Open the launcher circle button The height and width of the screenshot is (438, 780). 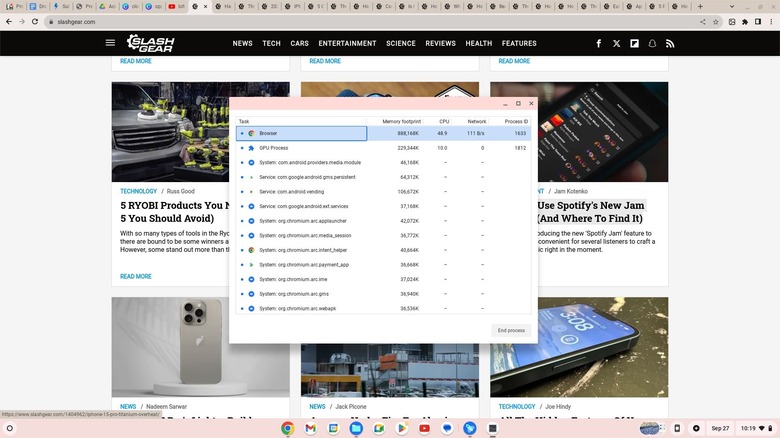[9, 428]
